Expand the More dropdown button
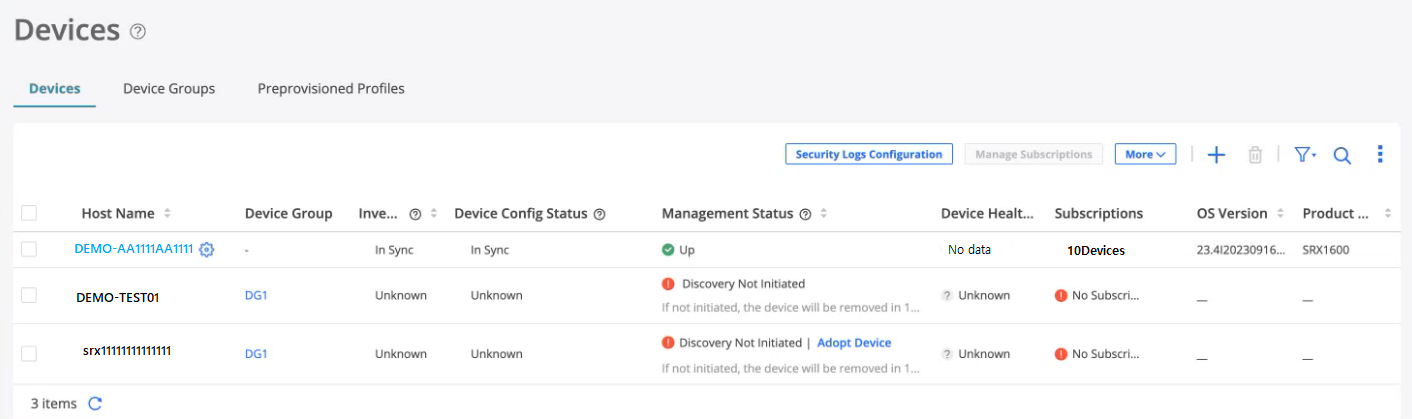 click(1145, 154)
